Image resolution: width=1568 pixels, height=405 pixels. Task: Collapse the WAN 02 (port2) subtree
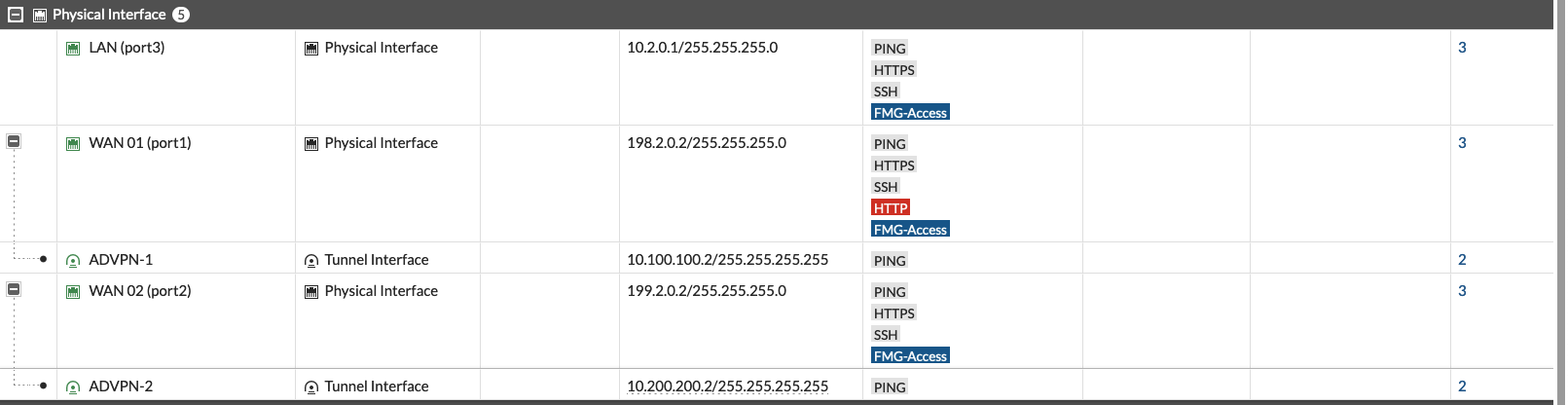[14, 289]
